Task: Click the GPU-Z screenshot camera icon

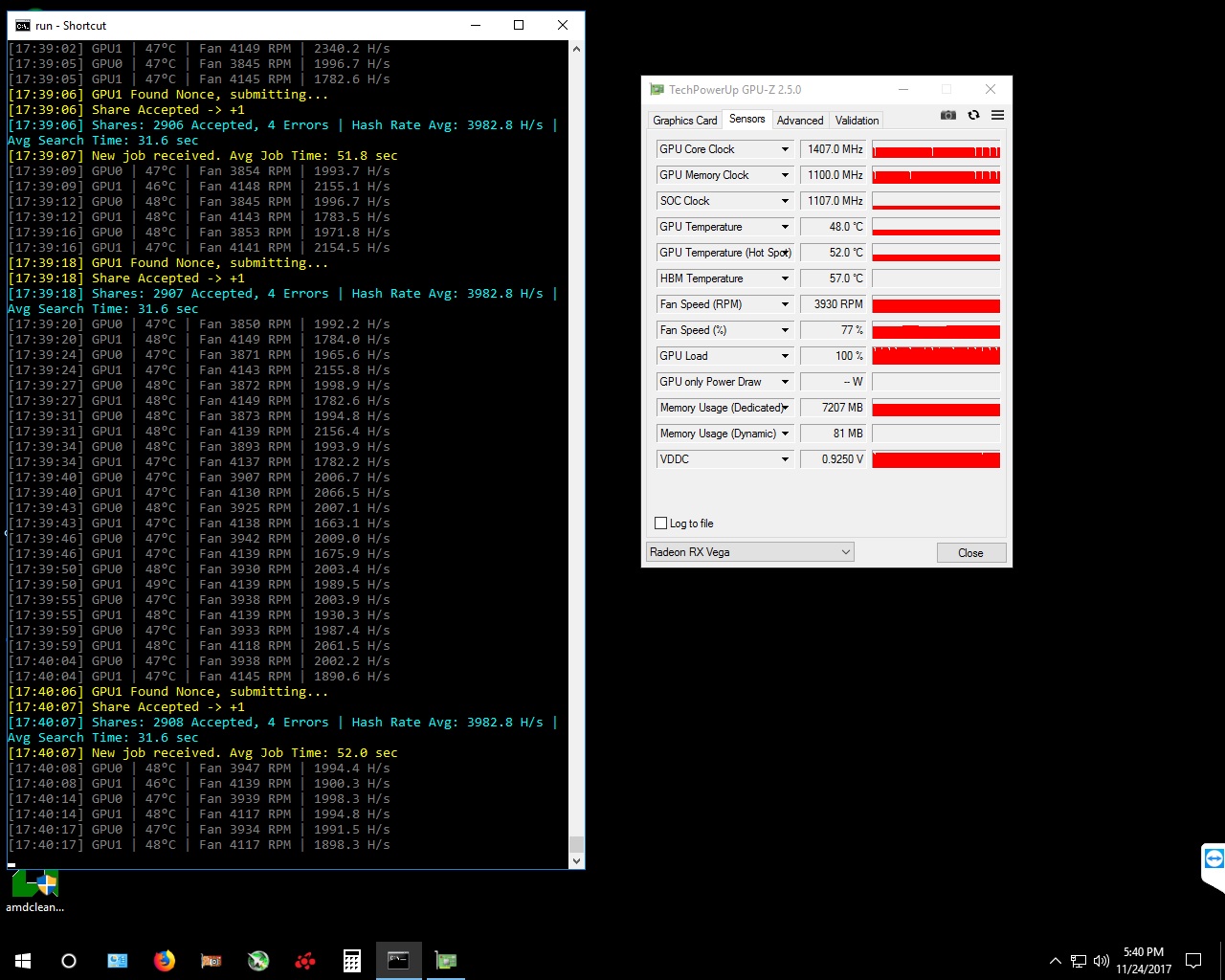Action: pos(947,116)
